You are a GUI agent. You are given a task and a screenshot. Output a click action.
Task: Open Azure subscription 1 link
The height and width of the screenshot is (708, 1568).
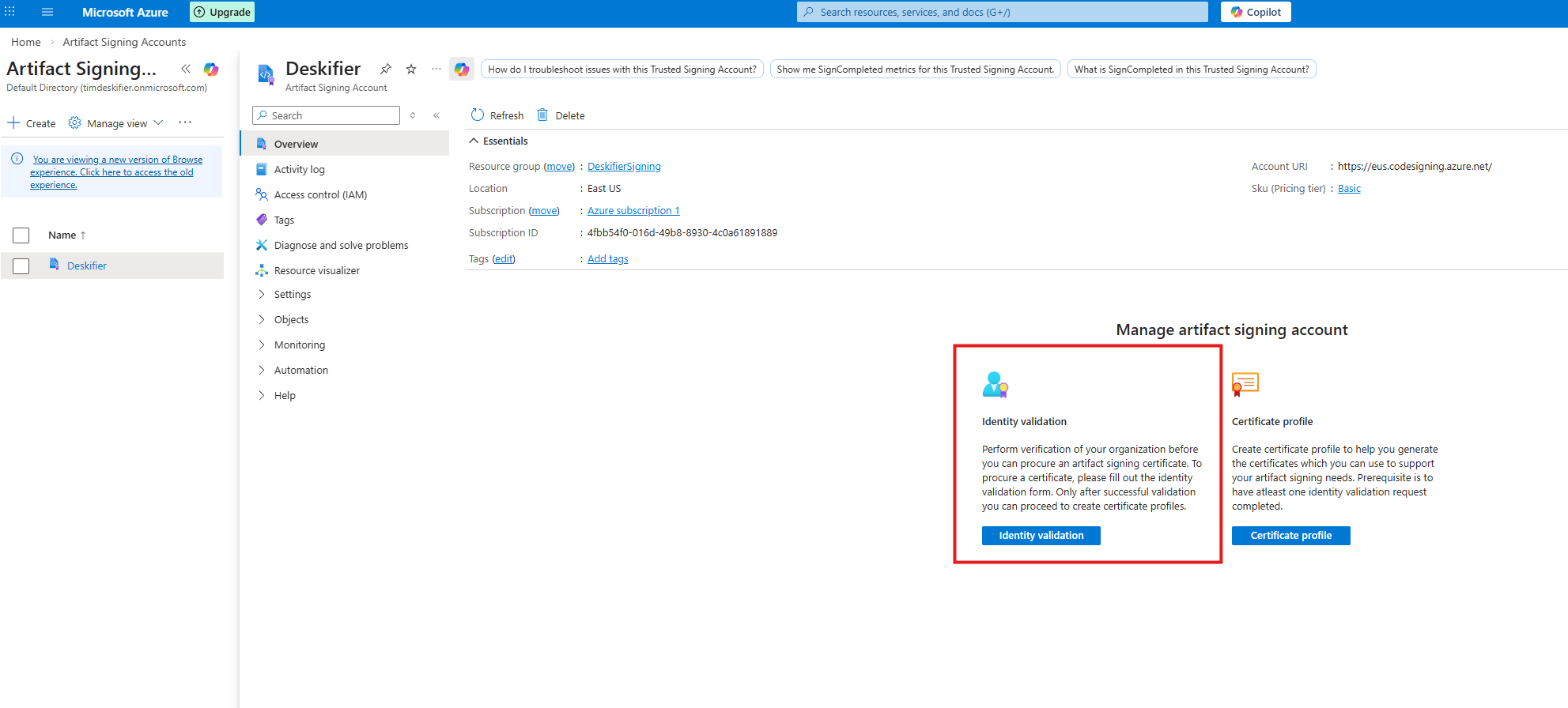point(633,211)
